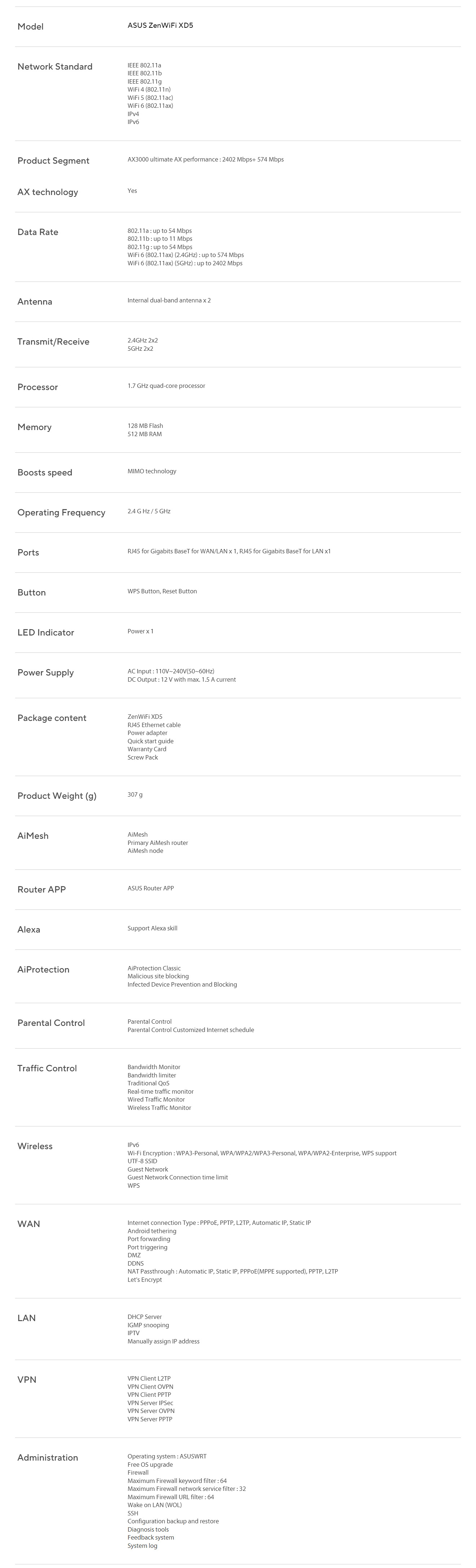Click the Guest Network wireless feature

(148, 1169)
